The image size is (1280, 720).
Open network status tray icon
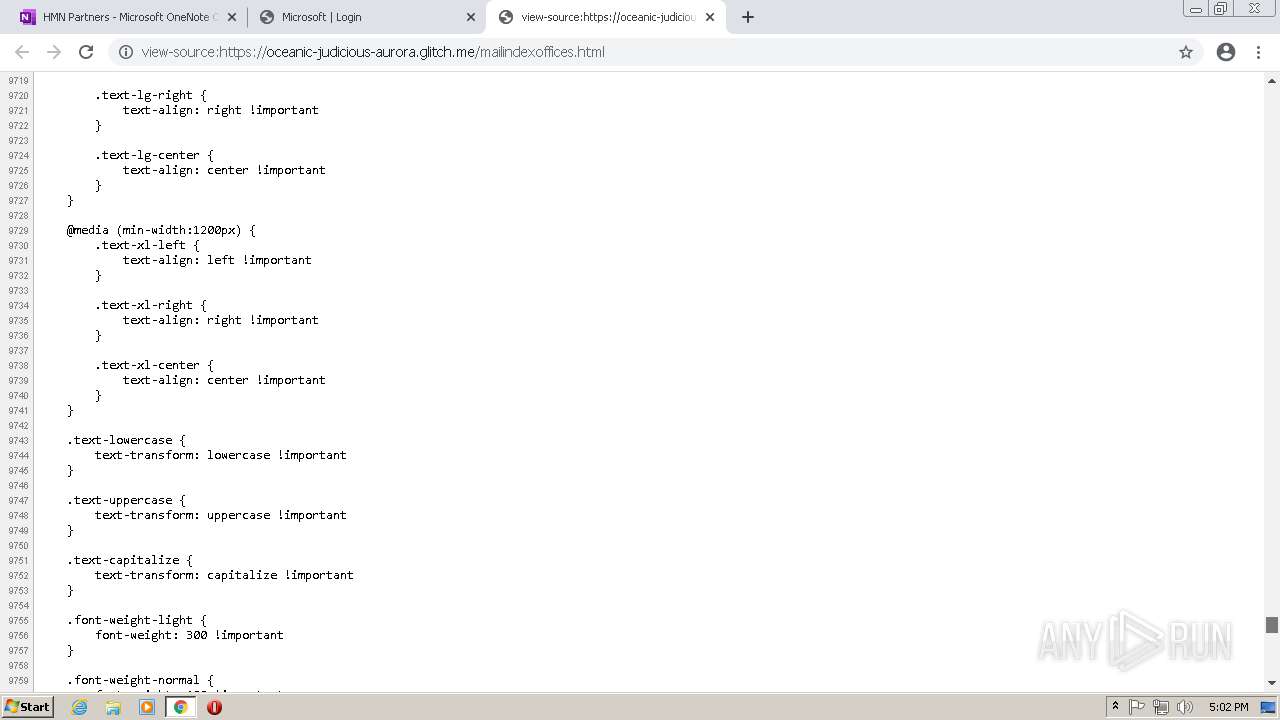point(1161,707)
